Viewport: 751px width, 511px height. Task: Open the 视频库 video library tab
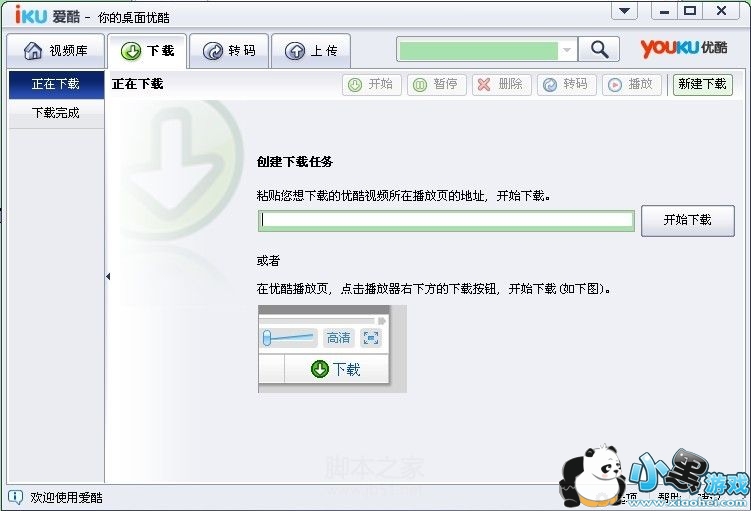56,51
